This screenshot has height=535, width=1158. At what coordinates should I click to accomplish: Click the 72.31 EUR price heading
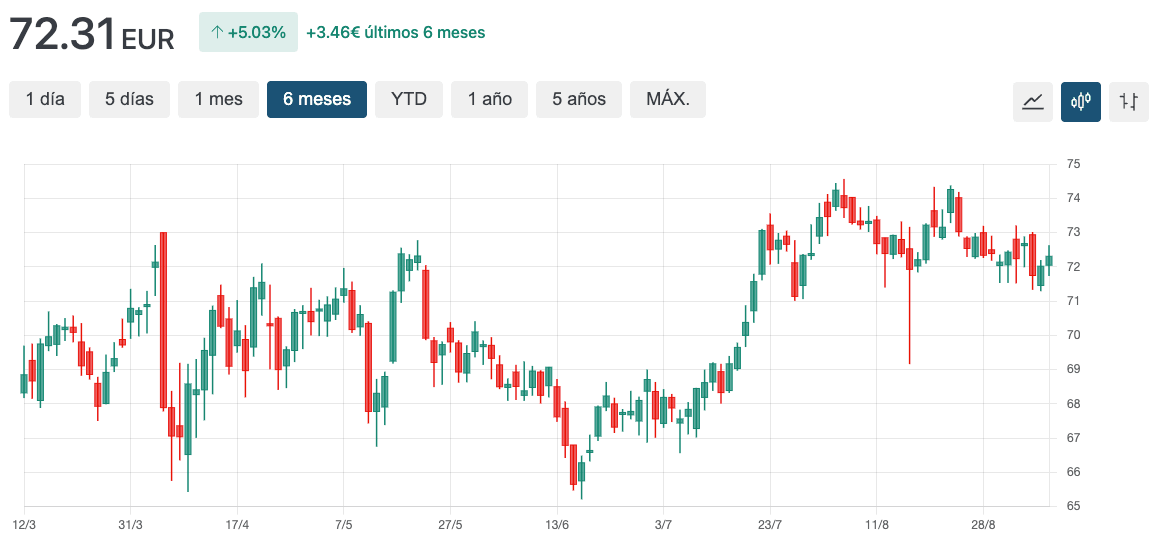tap(92, 35)
